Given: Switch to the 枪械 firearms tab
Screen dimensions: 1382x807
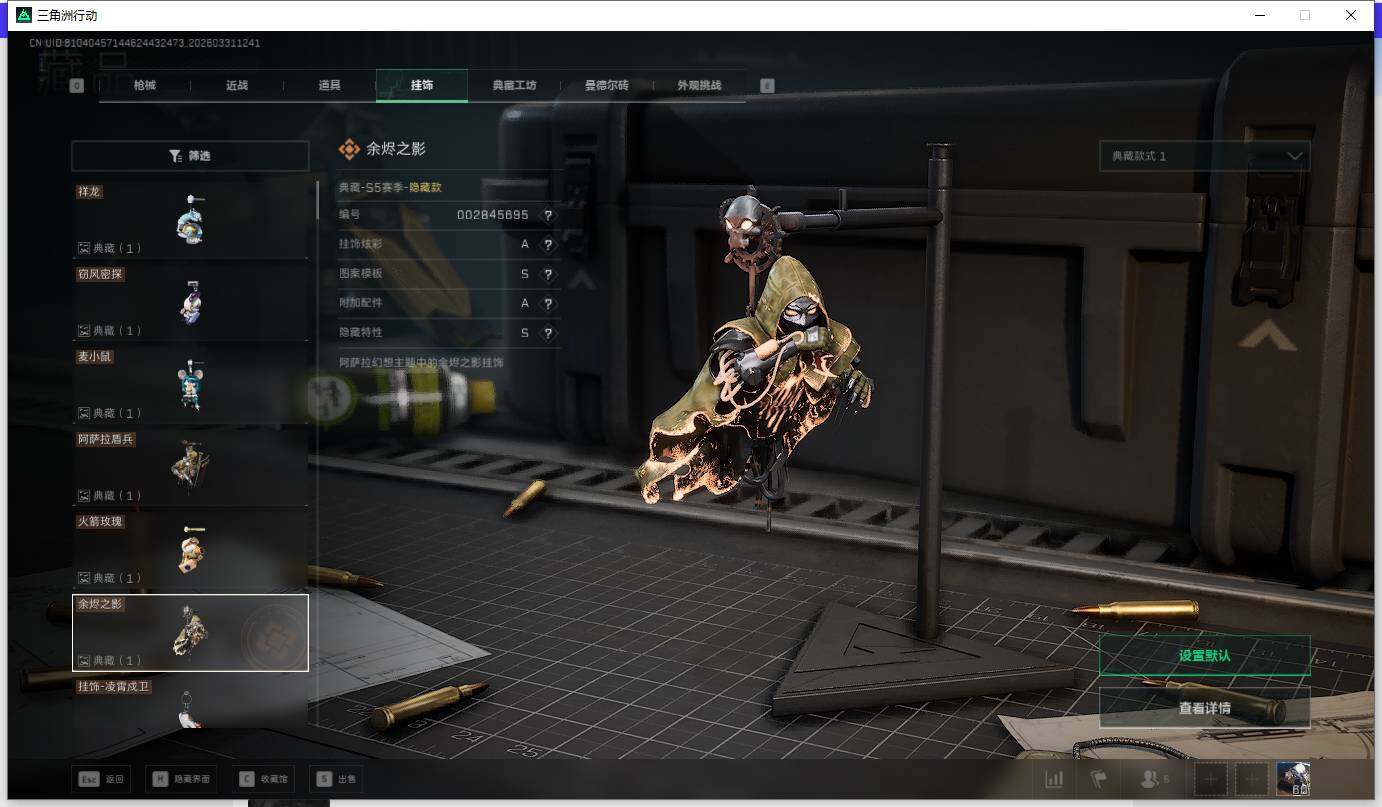Looking at the screenshot, I should (x=145, y=86).
